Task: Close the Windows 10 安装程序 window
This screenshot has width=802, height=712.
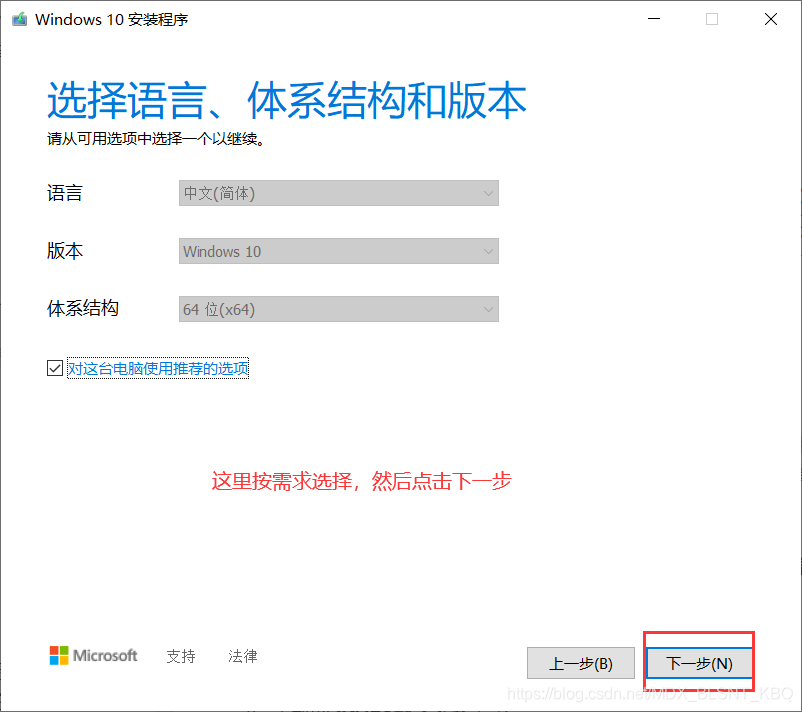Action: (770, 18)
